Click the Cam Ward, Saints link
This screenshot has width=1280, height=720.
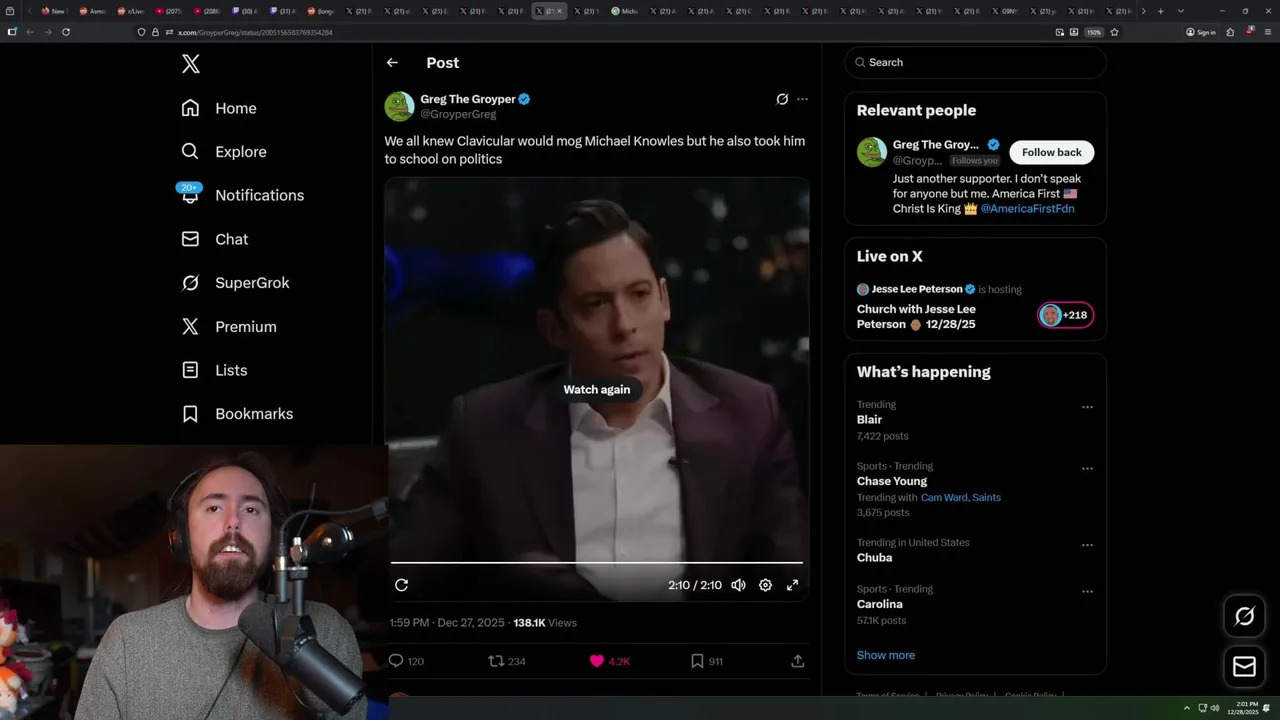(x=961, y=497)
